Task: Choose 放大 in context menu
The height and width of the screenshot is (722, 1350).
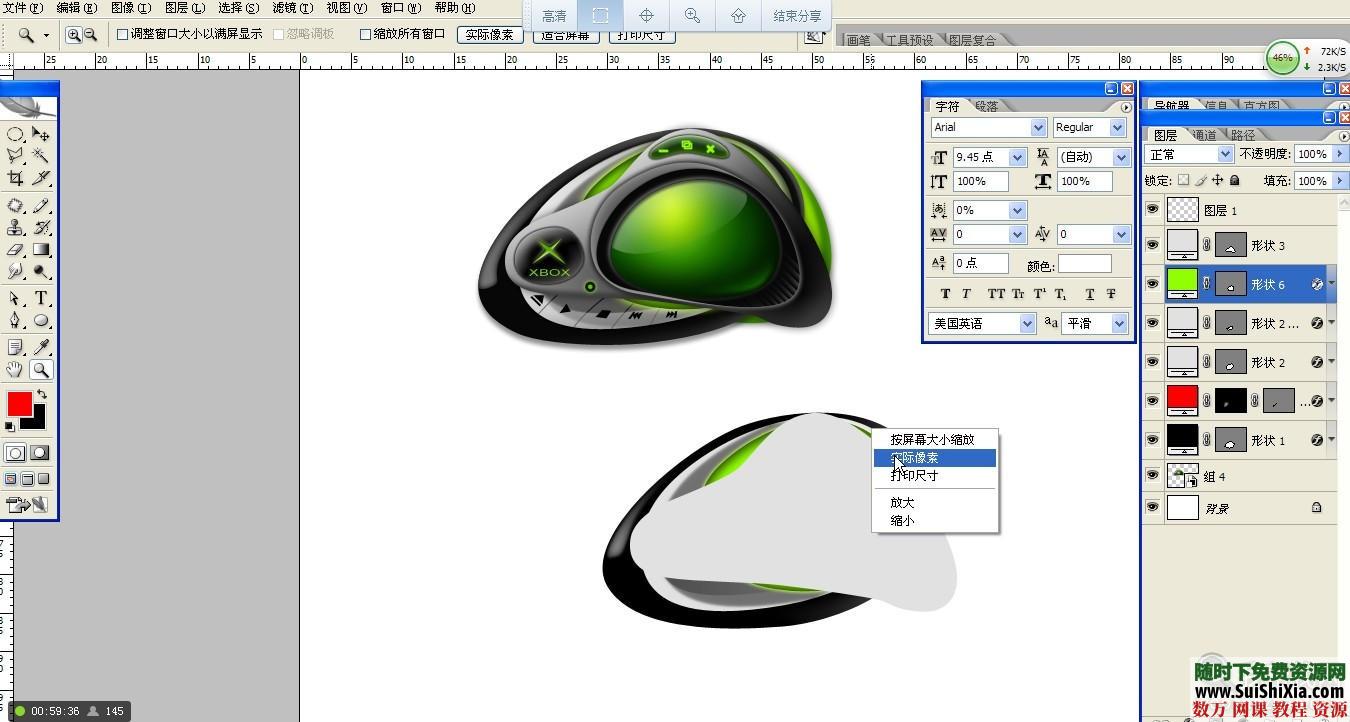Action: pos(902,502)
